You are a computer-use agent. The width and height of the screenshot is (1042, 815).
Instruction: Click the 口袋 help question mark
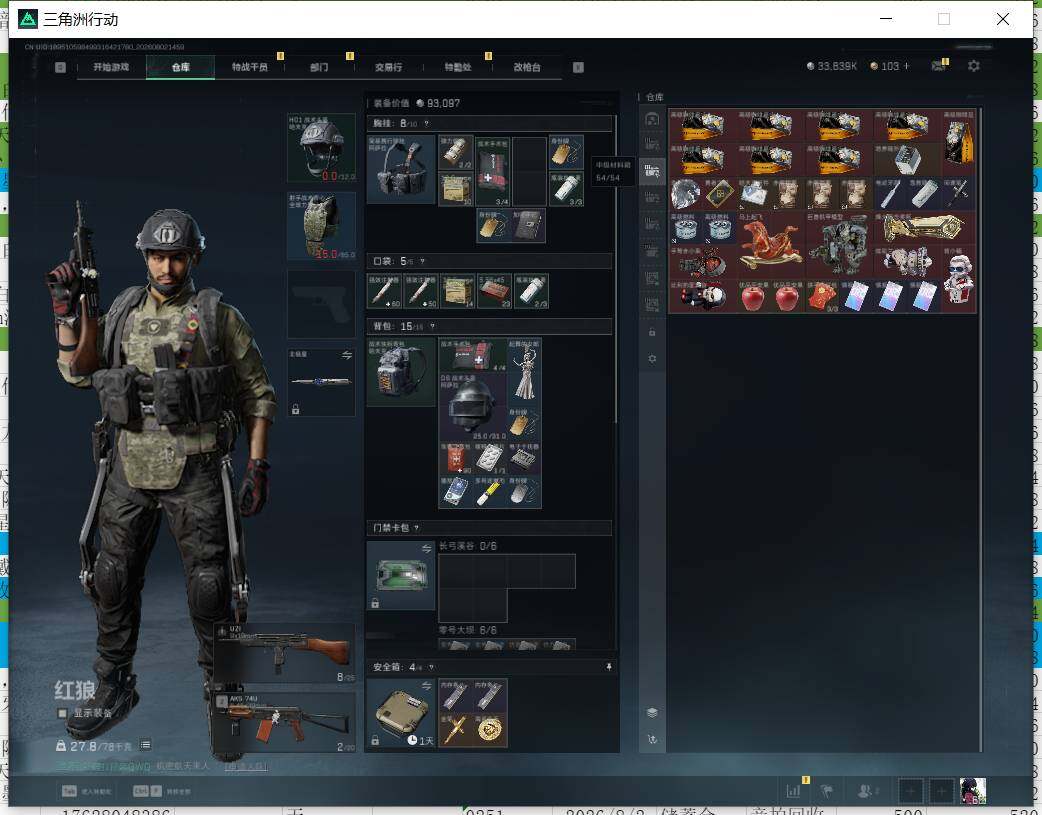(x=422, y=261)
